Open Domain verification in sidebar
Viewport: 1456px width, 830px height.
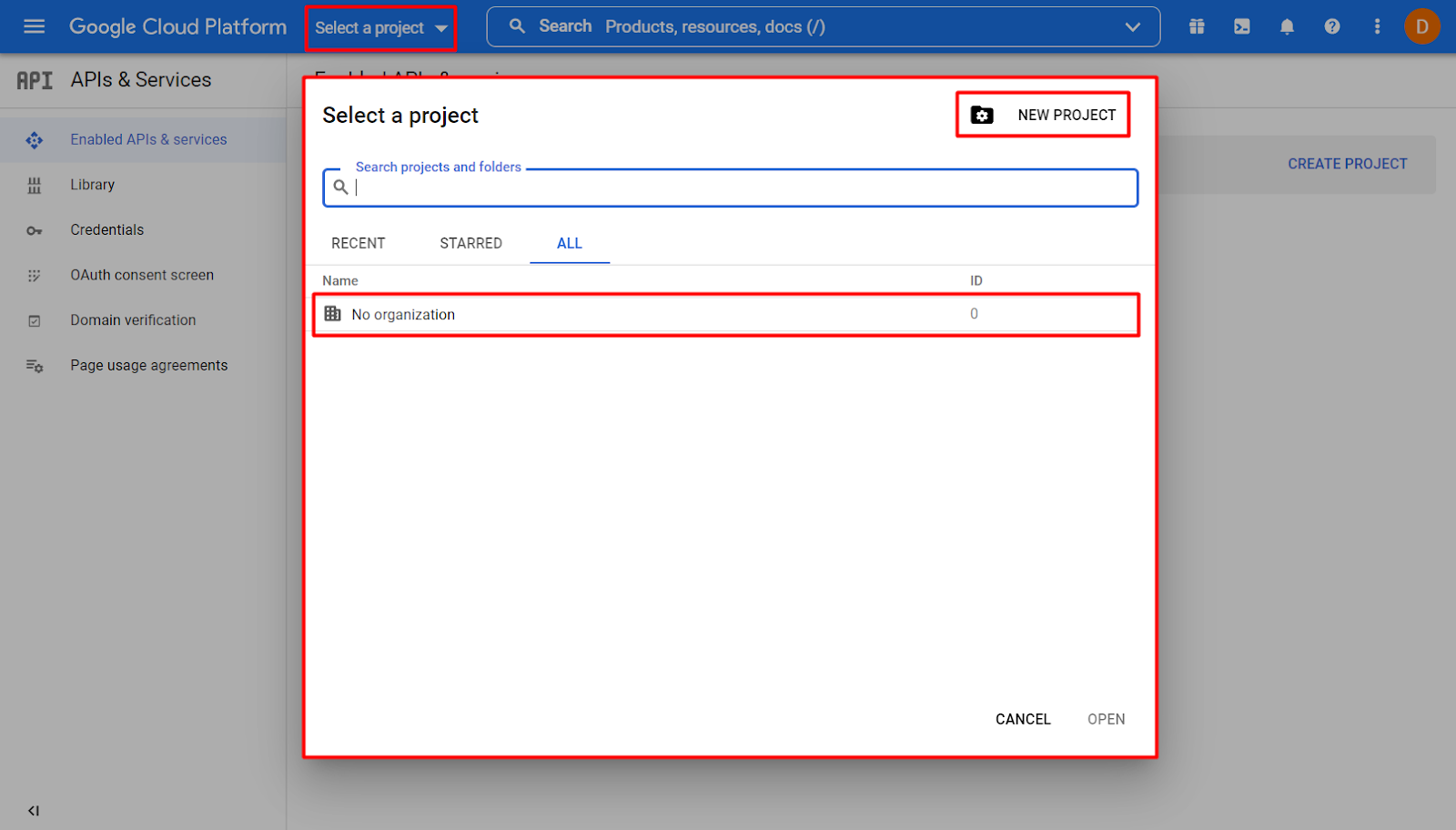point(143,320)
